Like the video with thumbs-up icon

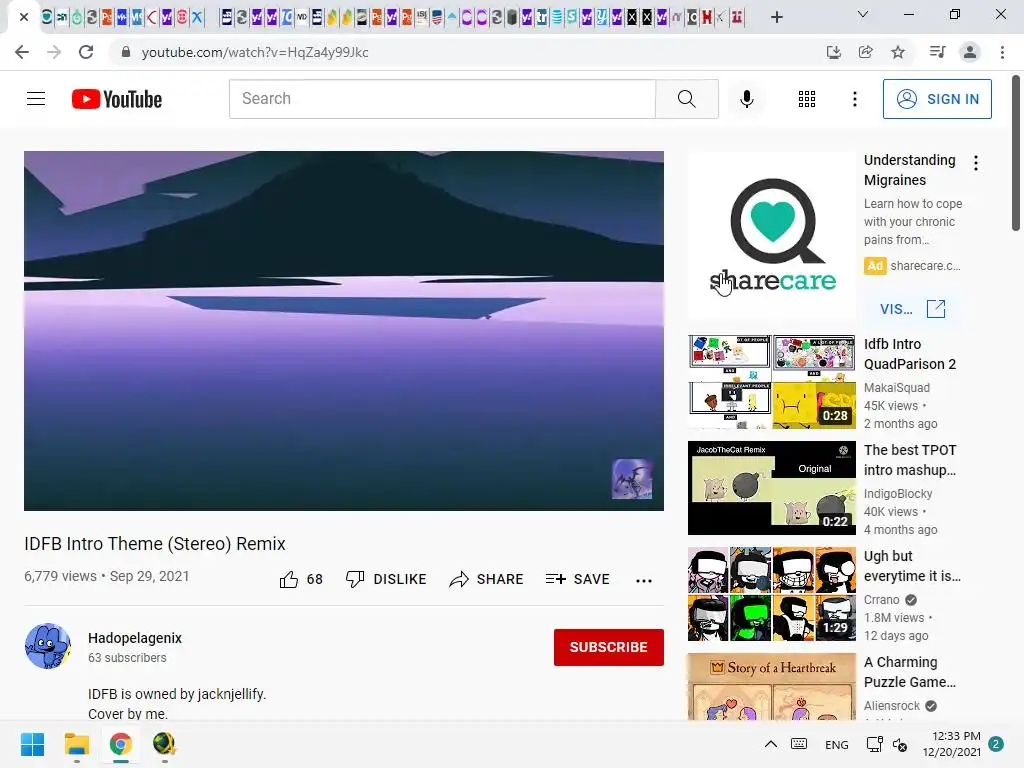coord(289,579)
